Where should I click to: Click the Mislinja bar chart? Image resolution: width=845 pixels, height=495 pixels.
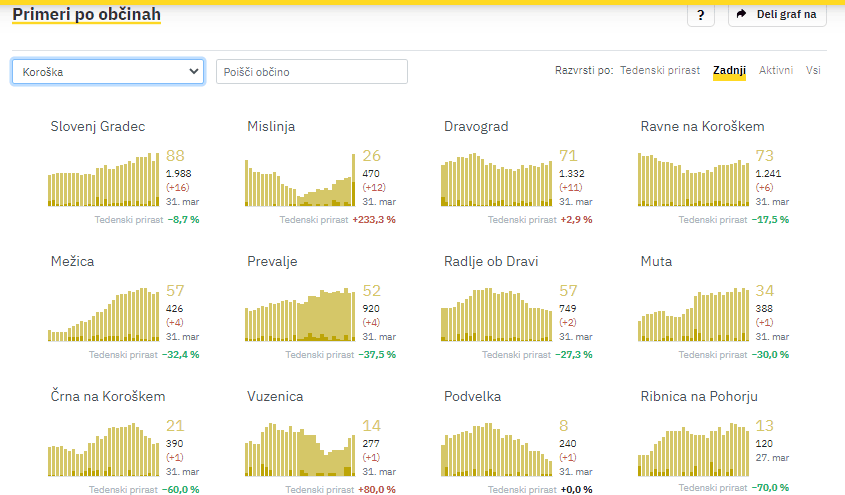300,180
